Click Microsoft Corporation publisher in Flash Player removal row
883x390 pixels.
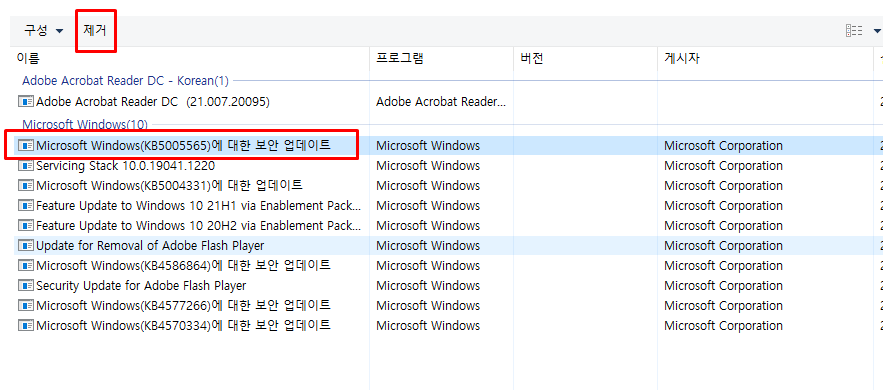[x=723, y=245]
